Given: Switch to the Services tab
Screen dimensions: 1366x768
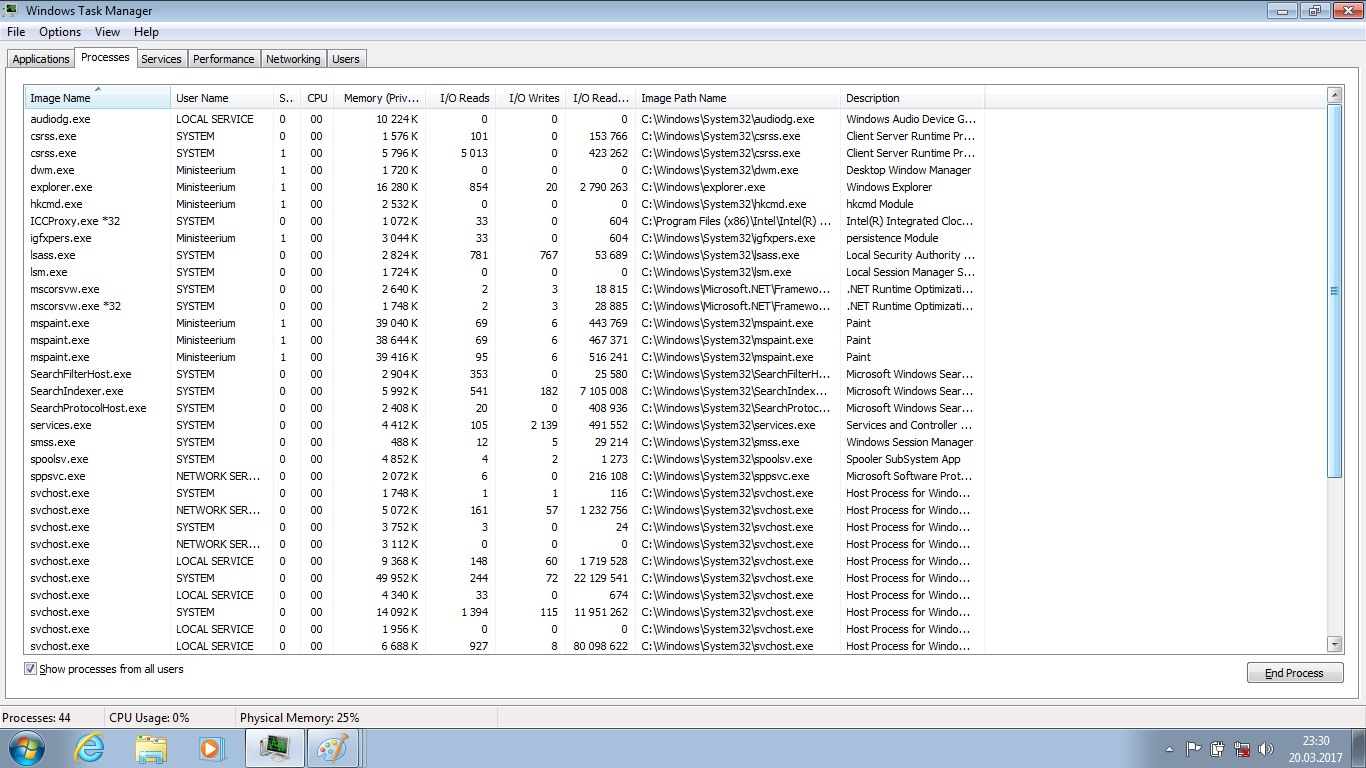Looking at the screenshot, I should (161, 59).
